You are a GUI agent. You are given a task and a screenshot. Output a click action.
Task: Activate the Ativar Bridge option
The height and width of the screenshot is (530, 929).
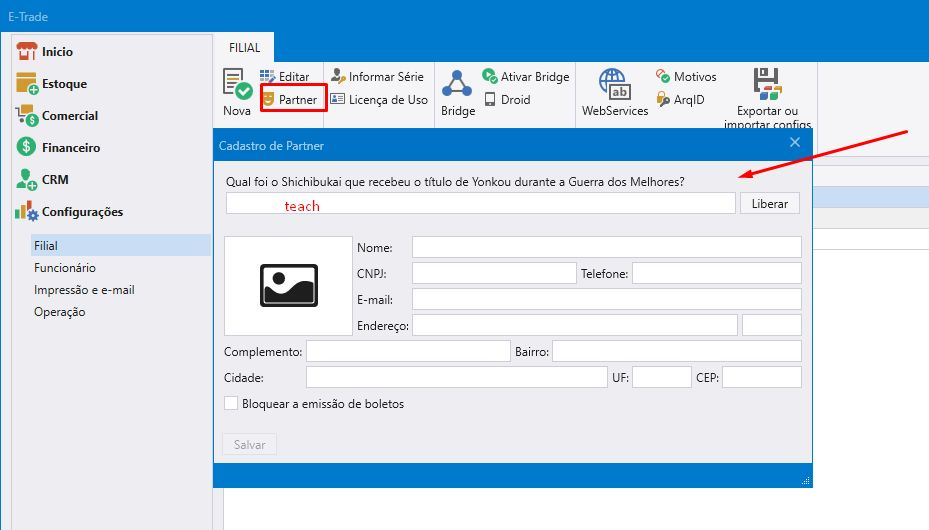coord(525,77)
